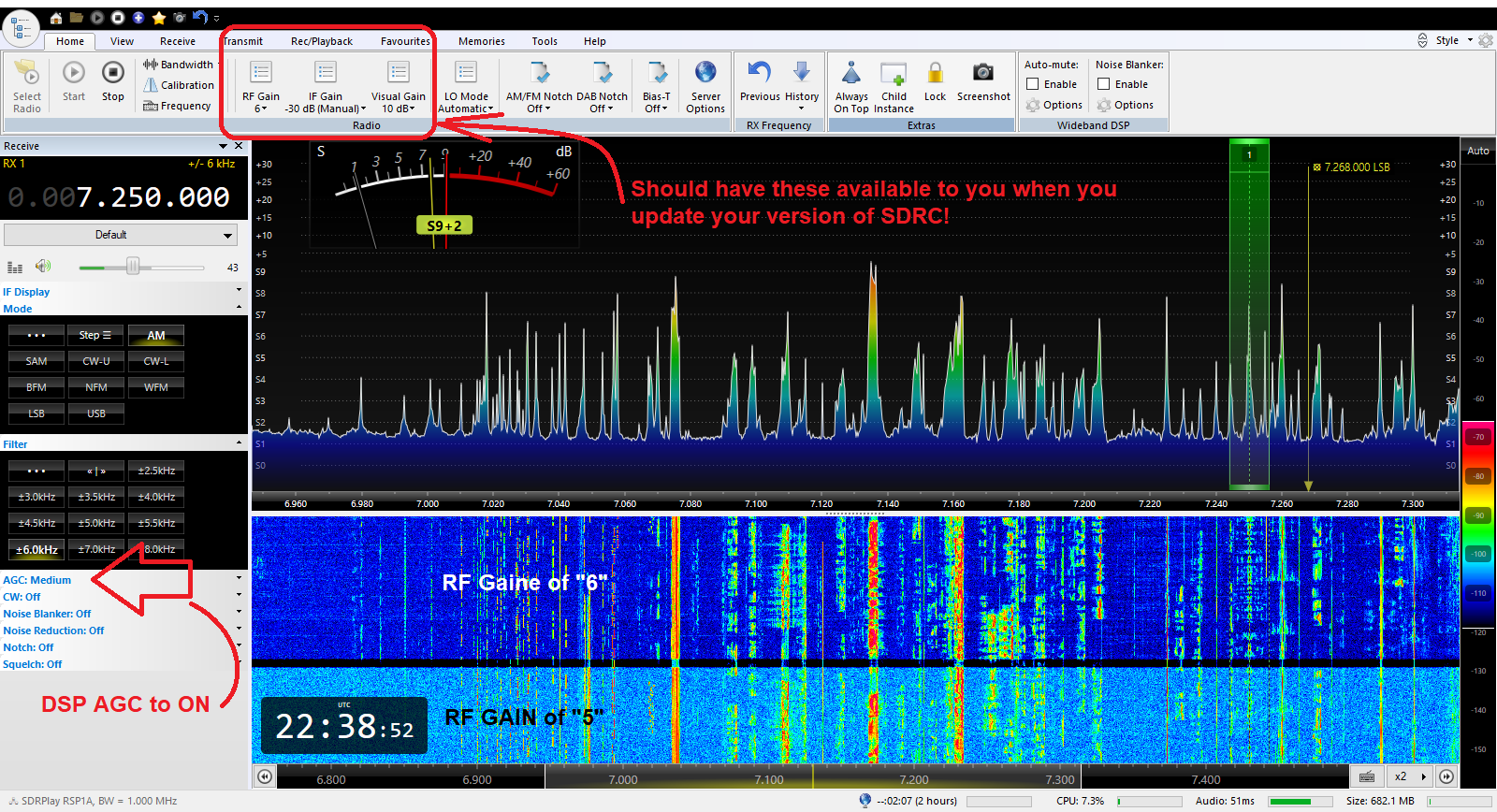Open Server Options globe icon
This screenshot has height=812, width=1497.
tap(705, 73)
